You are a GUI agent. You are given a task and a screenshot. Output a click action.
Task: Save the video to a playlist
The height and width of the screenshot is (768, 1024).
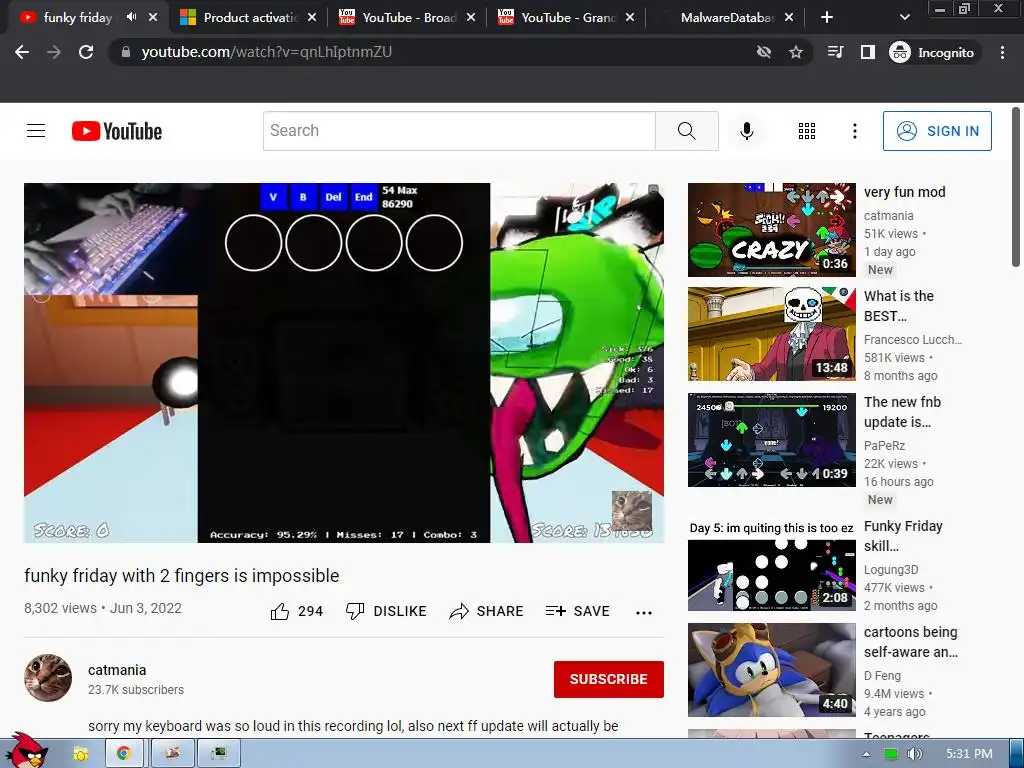click(577, 611)
